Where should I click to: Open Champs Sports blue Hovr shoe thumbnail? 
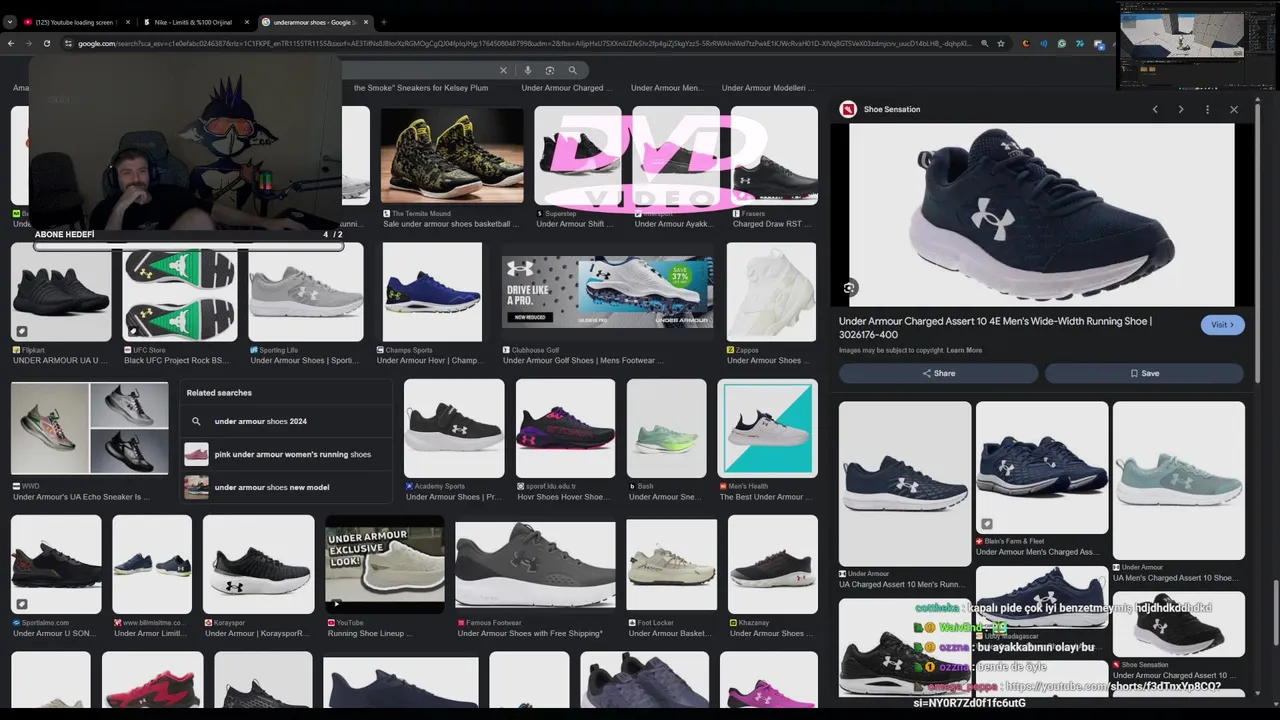pos(432,292)
